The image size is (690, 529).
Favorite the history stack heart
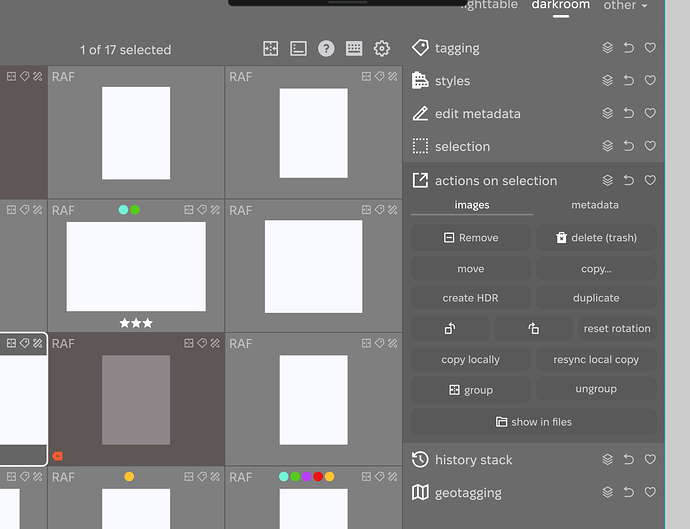click(650, 459)
